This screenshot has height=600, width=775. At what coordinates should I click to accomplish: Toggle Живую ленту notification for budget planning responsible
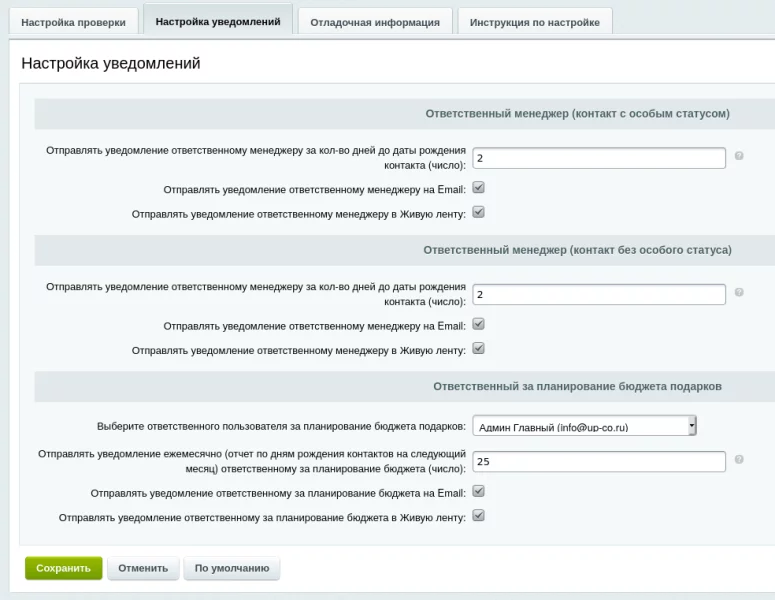[x=478, y=516]
